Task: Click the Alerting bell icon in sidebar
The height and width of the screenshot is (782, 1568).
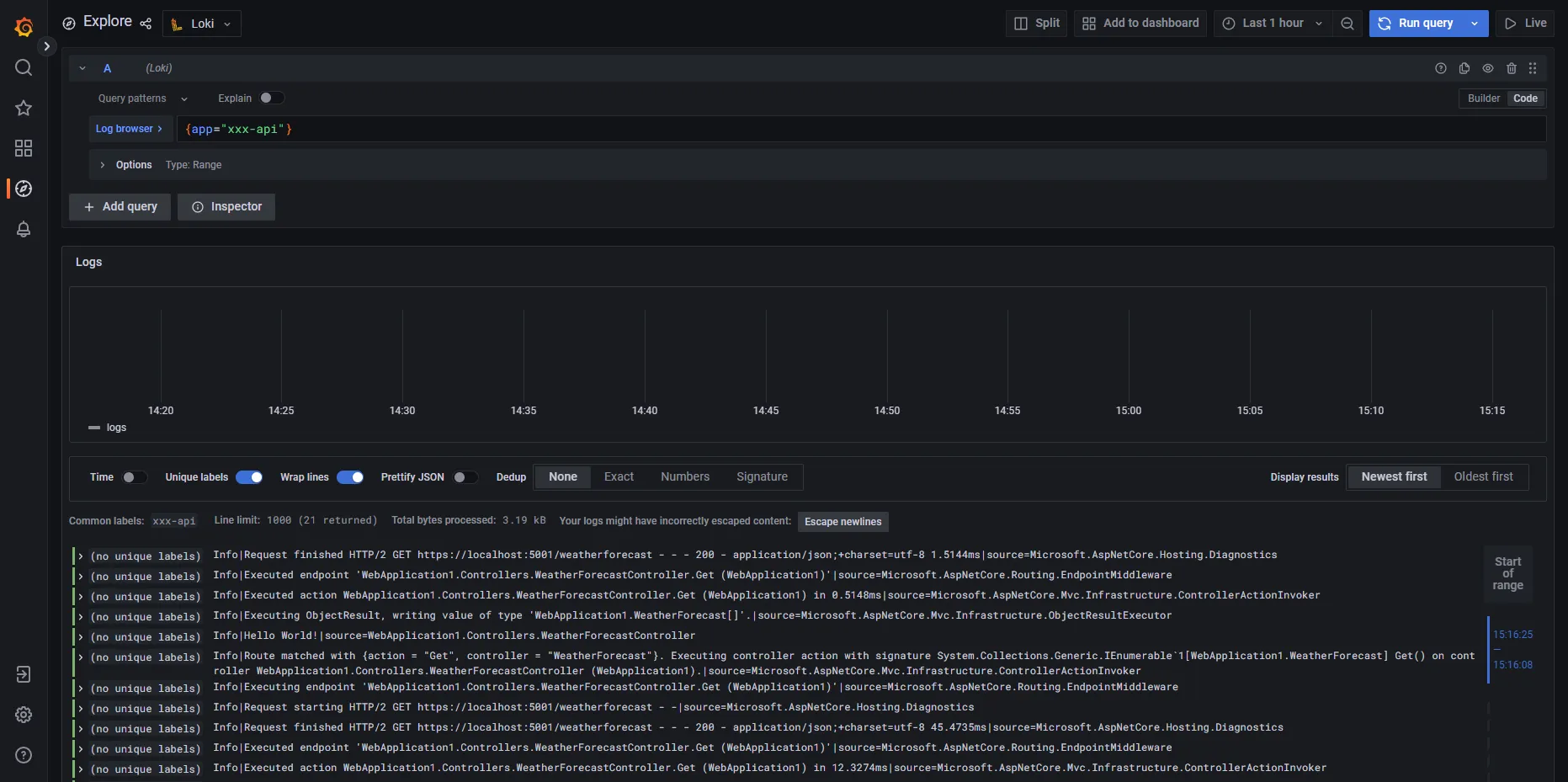Action: [x=24, y=229]
